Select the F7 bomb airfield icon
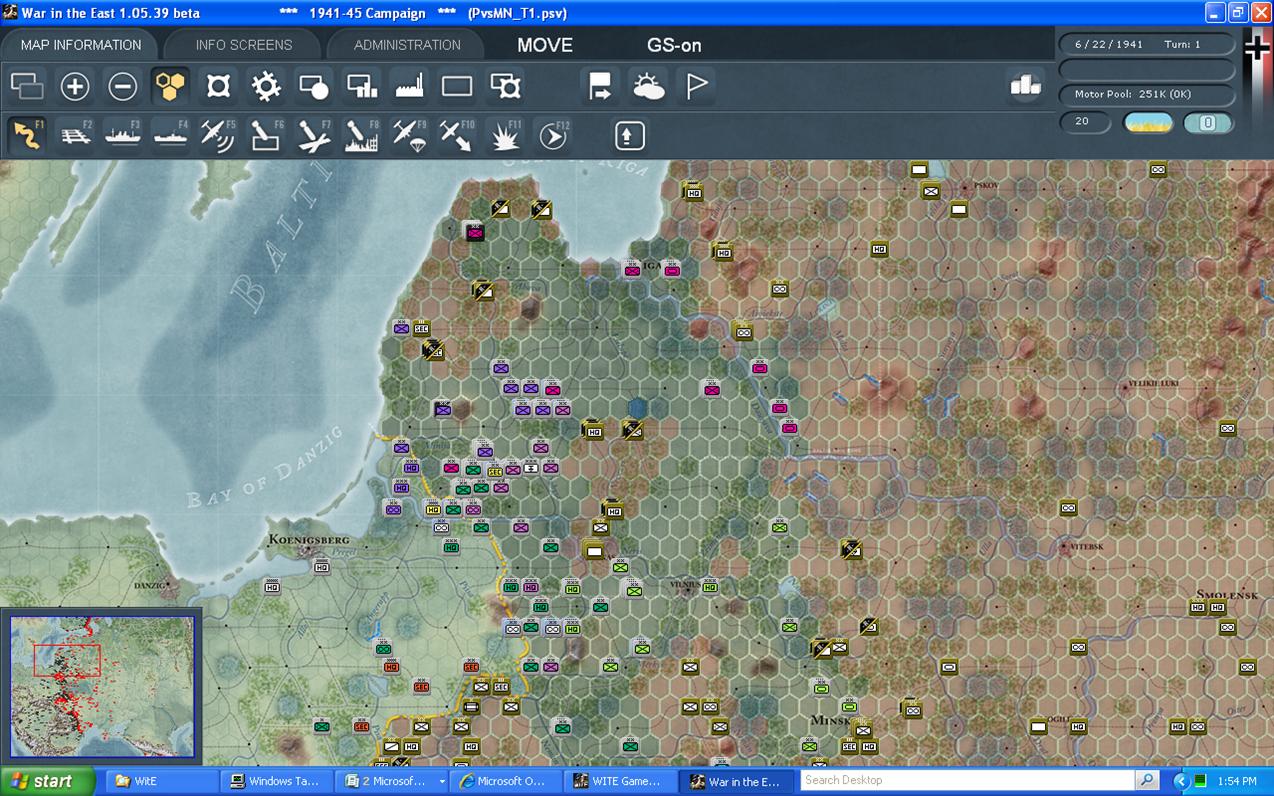This screenshot has width=1274, height=796. pyautogui.click(x=314, y=134)
